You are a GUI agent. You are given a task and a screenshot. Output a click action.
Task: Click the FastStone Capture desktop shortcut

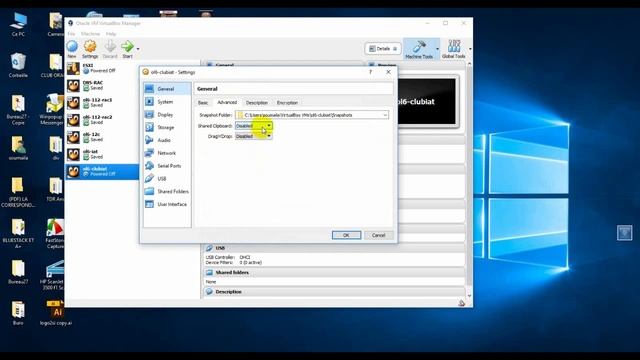coord(54,233)
